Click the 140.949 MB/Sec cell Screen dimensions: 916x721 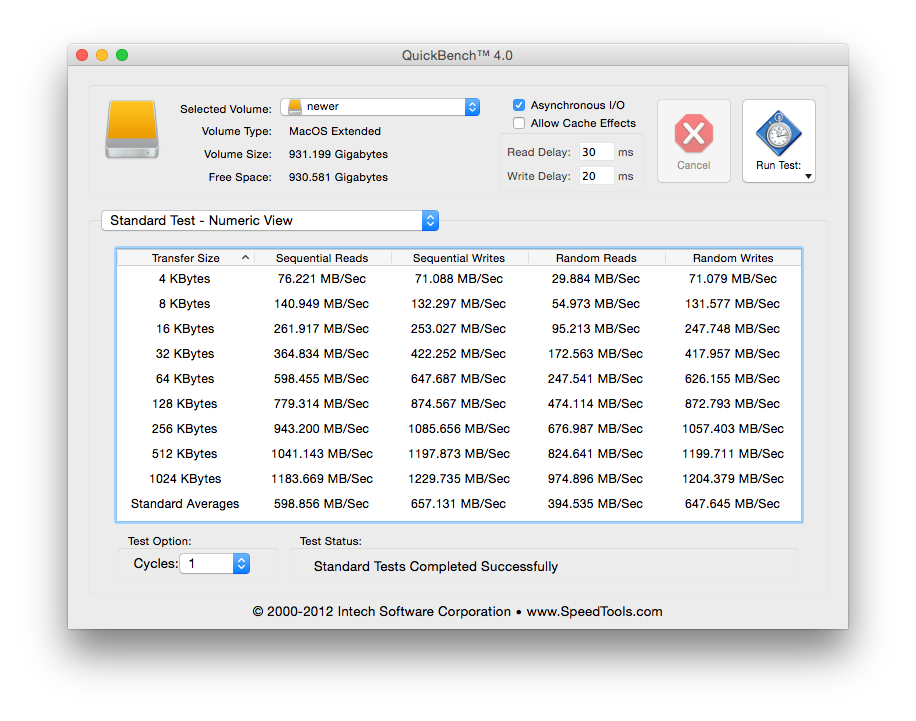click(321, 304)
